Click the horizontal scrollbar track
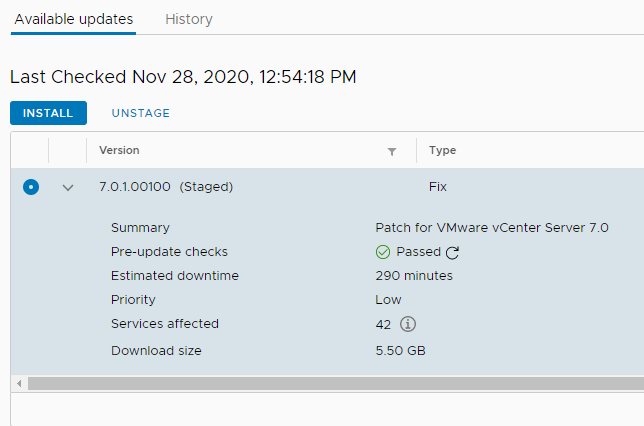644x426 pixels. point(336,384)
